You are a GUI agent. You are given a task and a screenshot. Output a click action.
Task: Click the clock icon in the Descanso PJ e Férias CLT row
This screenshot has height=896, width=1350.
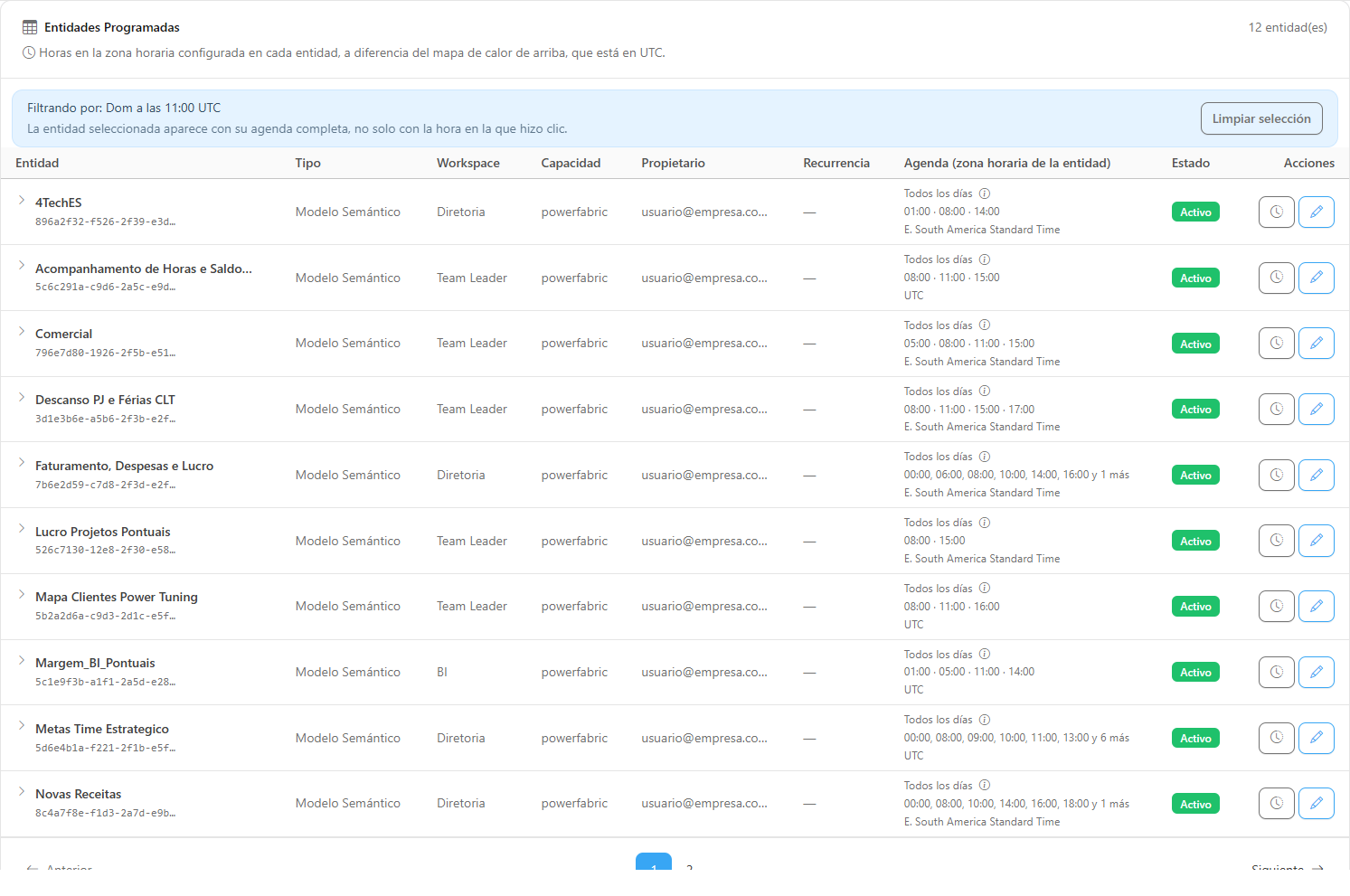pos(1276,409)
